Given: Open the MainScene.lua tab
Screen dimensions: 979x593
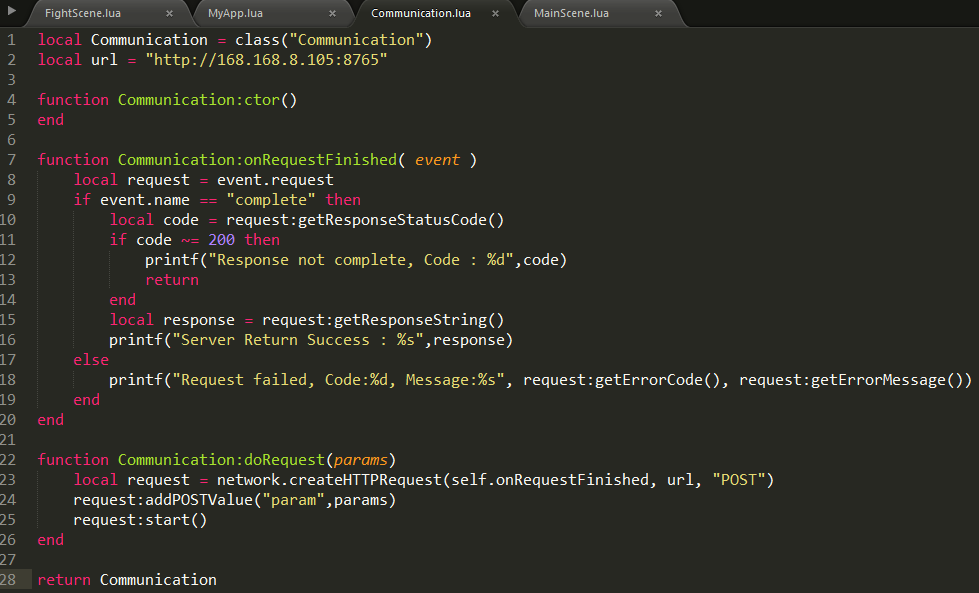Looking at the screenshot, I should click(571, 13).
